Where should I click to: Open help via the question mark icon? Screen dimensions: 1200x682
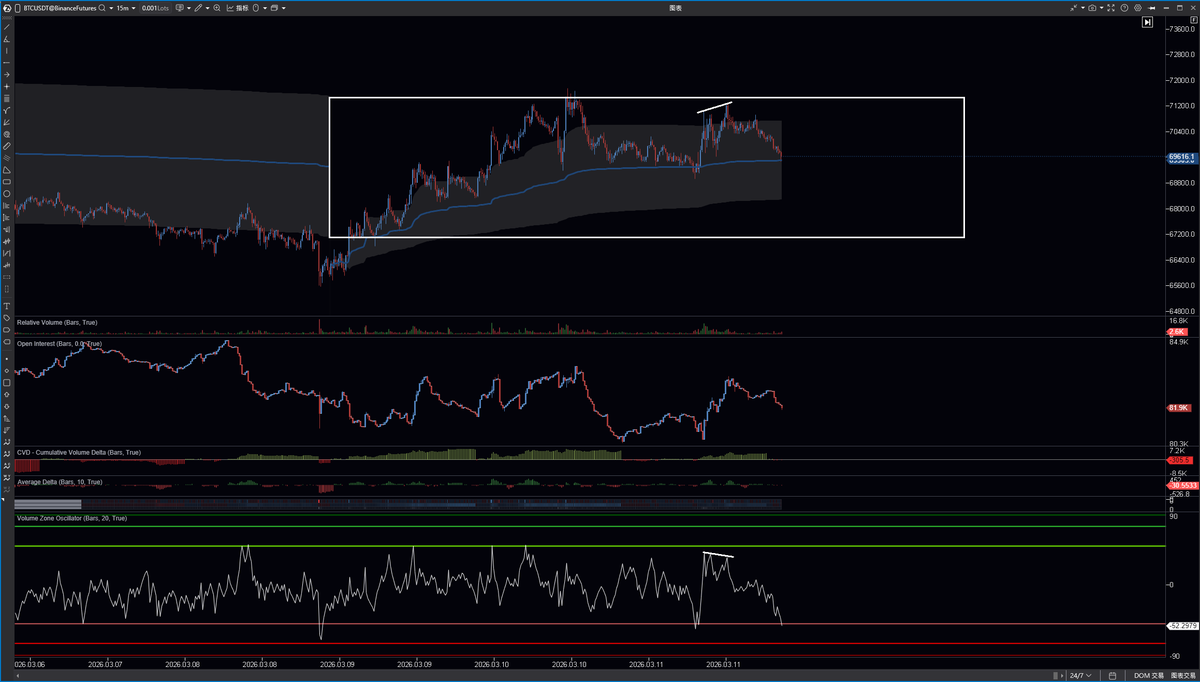pos(1124,8)
